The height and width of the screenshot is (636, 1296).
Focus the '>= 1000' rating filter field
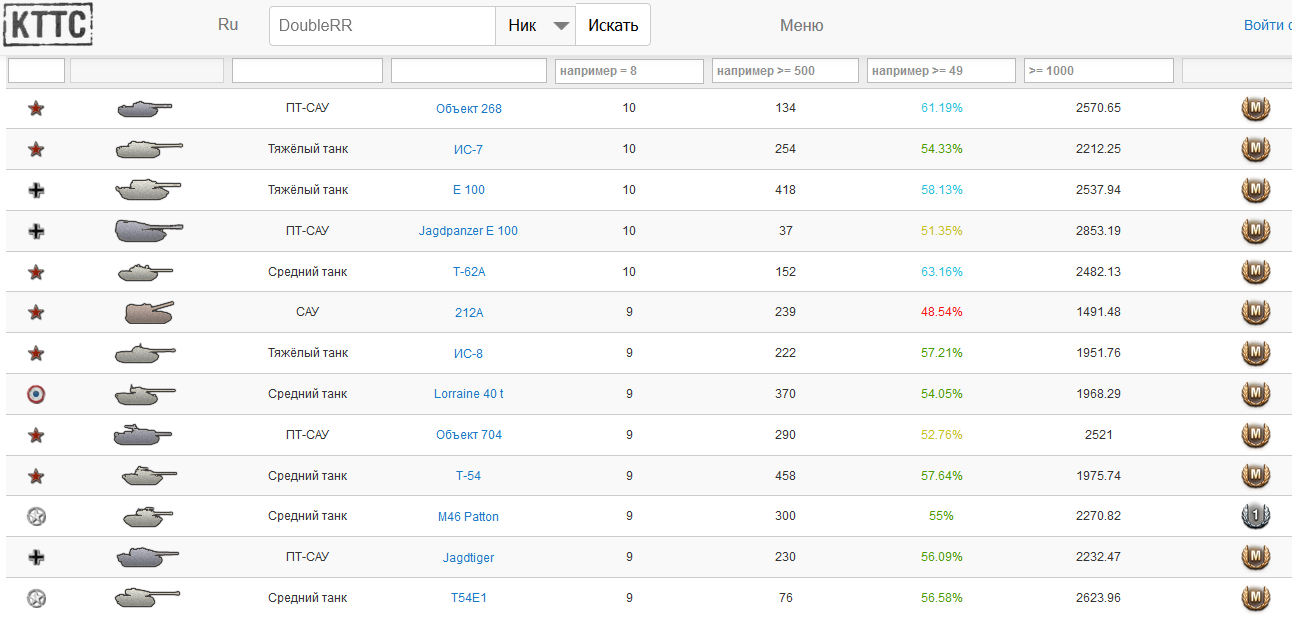(x=1098, y=70)
